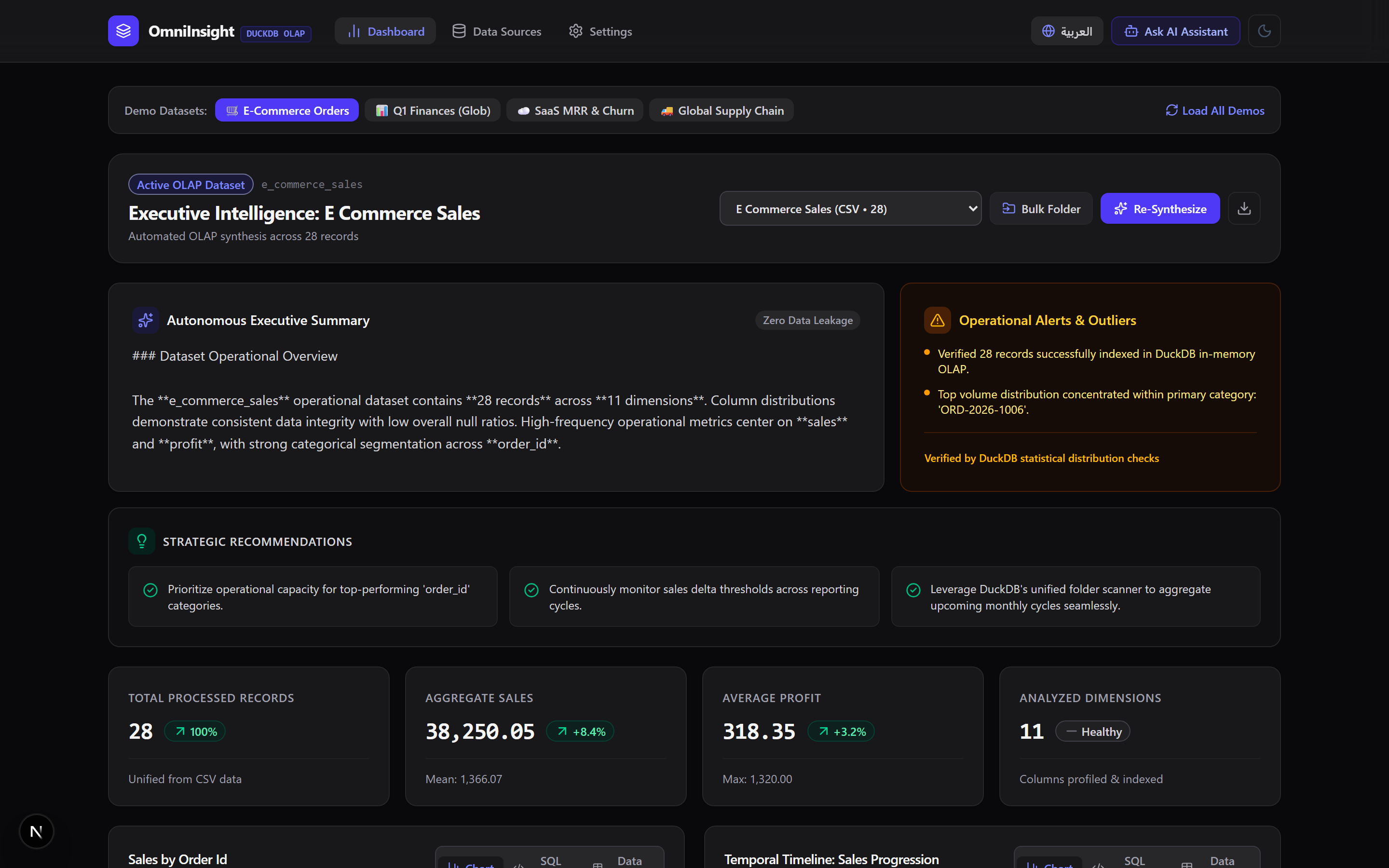
Task: Click the Settings gear icon in navbar
Action: [x=576, y=31]
